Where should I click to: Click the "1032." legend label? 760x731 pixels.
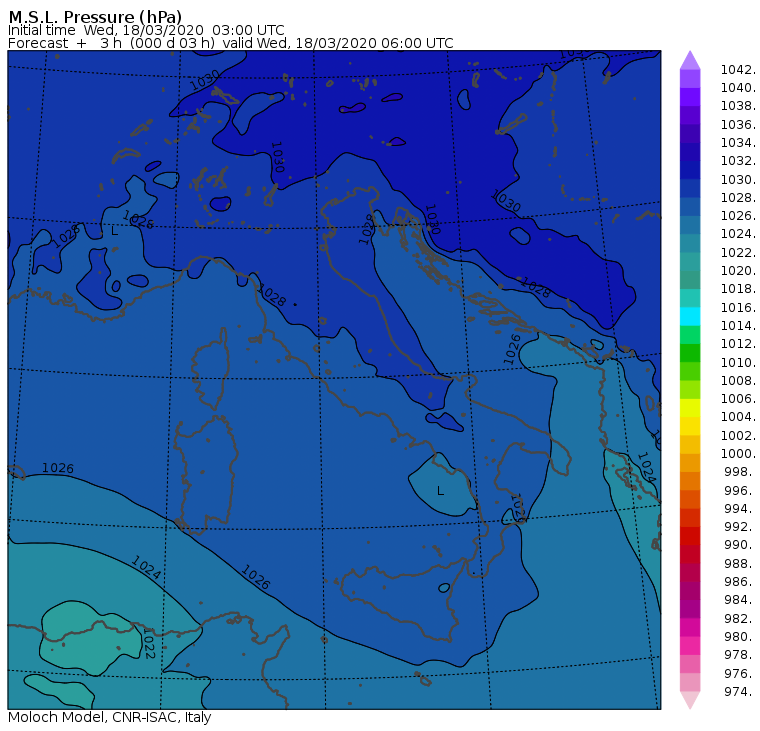click(x=738, y=161)
